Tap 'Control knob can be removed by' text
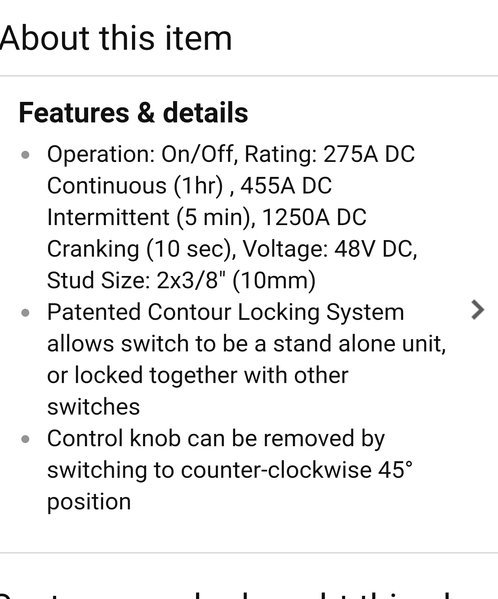 [216, 439]
